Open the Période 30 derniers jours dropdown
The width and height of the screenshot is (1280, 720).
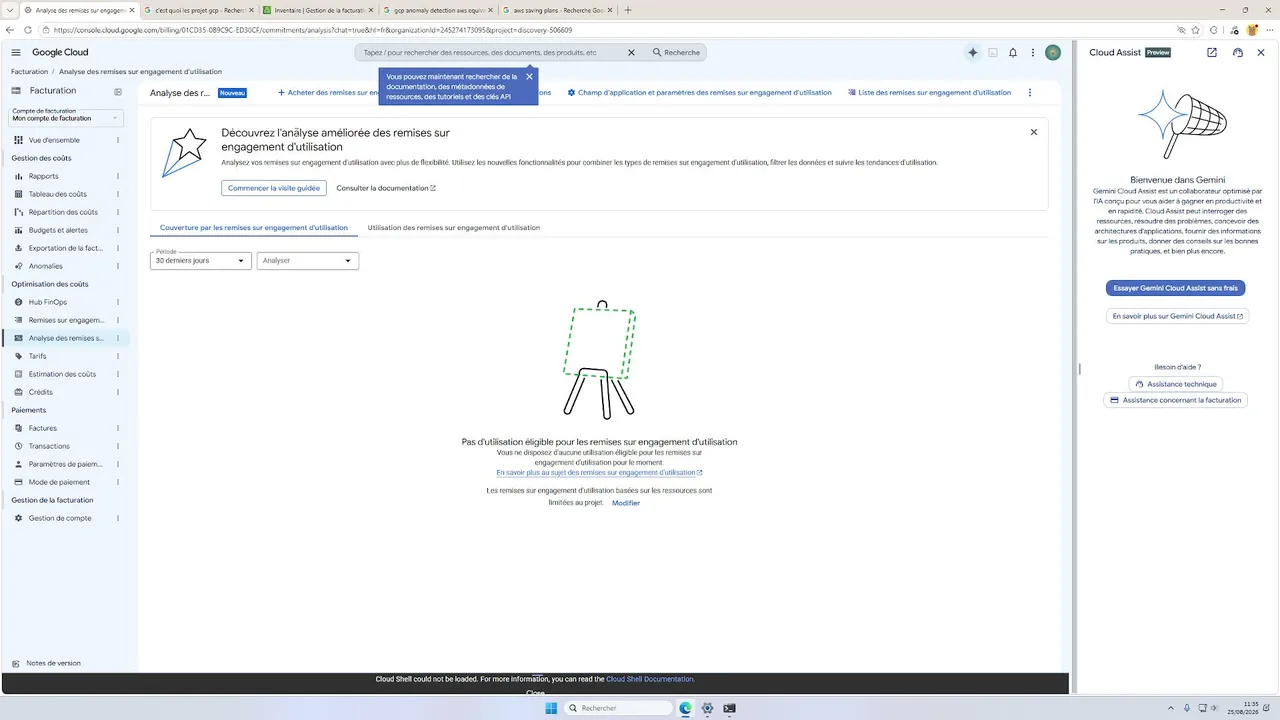(200, 260)
